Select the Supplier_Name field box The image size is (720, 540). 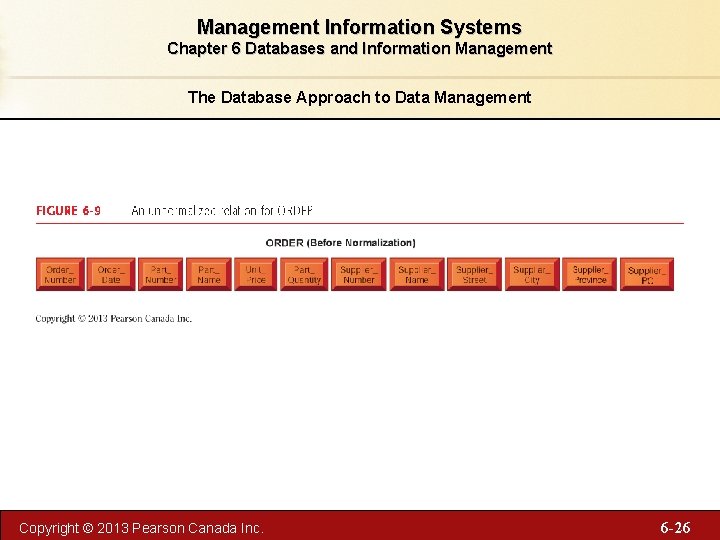(417, 274)
